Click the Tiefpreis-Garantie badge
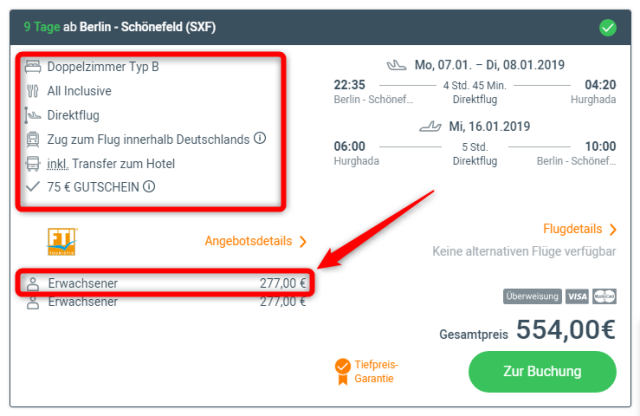 click(366, 372)
